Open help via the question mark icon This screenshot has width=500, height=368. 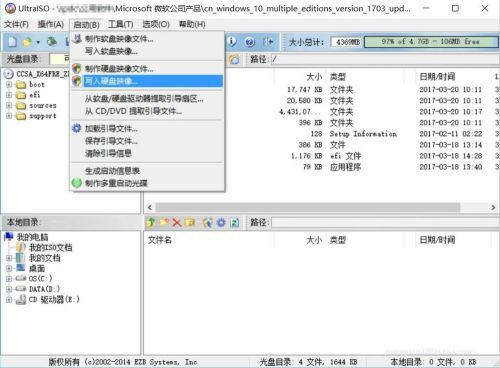pos(250,42)
